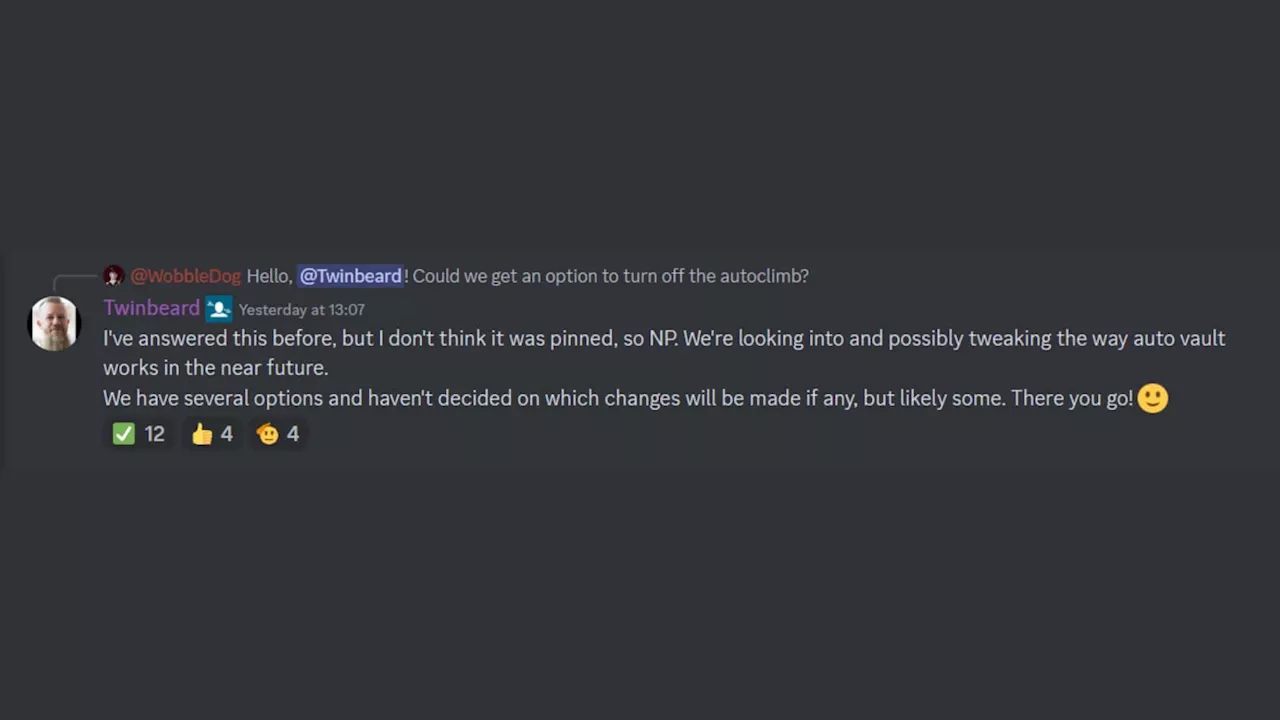Jump to the replied 'turn off the autoclimb' message
Image resolution: width=1280 pixels, height=720 pixels.
click(x=610, y=276)
